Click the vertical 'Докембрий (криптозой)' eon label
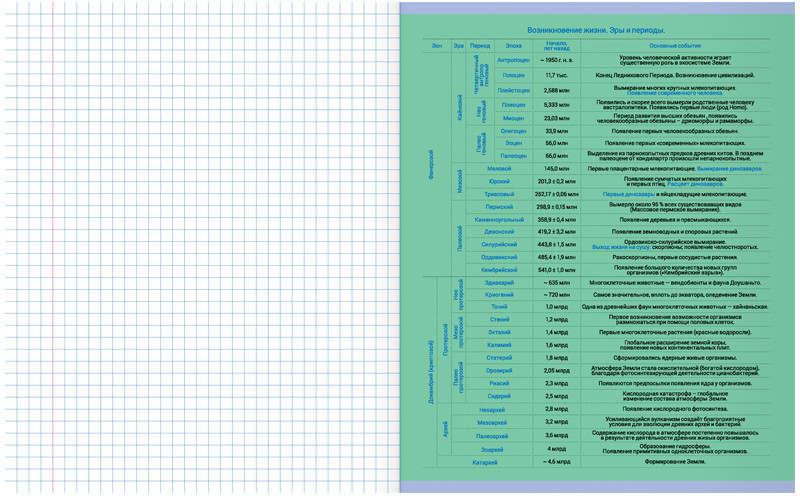Viewport: 800px width, 496px height. pos(433,371)
